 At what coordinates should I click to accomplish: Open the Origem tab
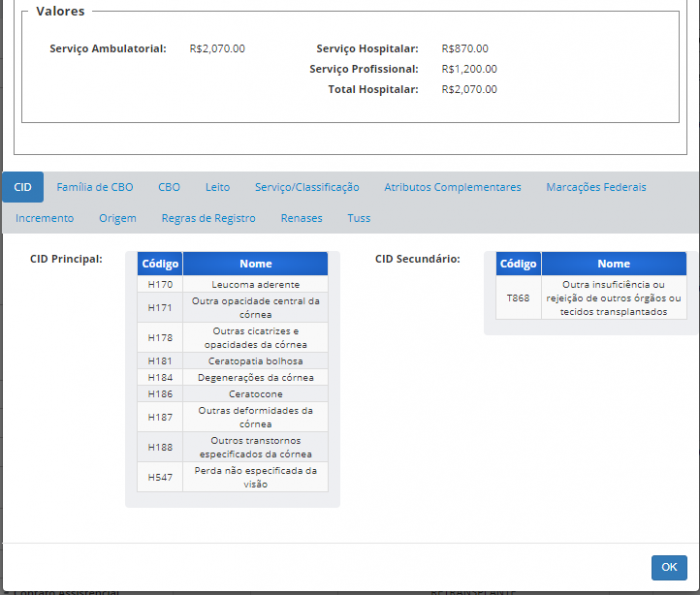click(117, 218)
